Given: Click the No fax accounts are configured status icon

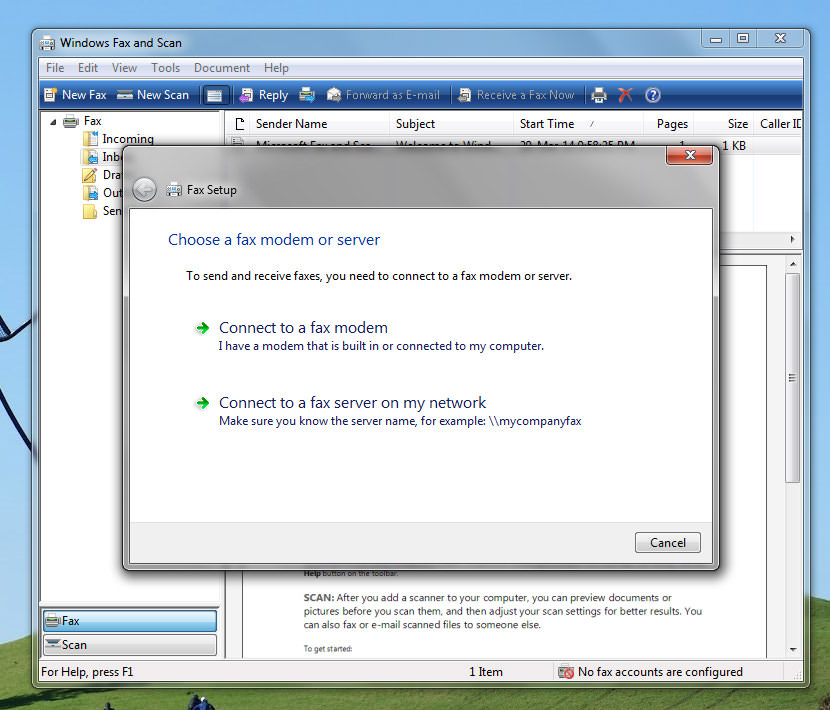Looking at the screenshot, I should click(565, 671).
